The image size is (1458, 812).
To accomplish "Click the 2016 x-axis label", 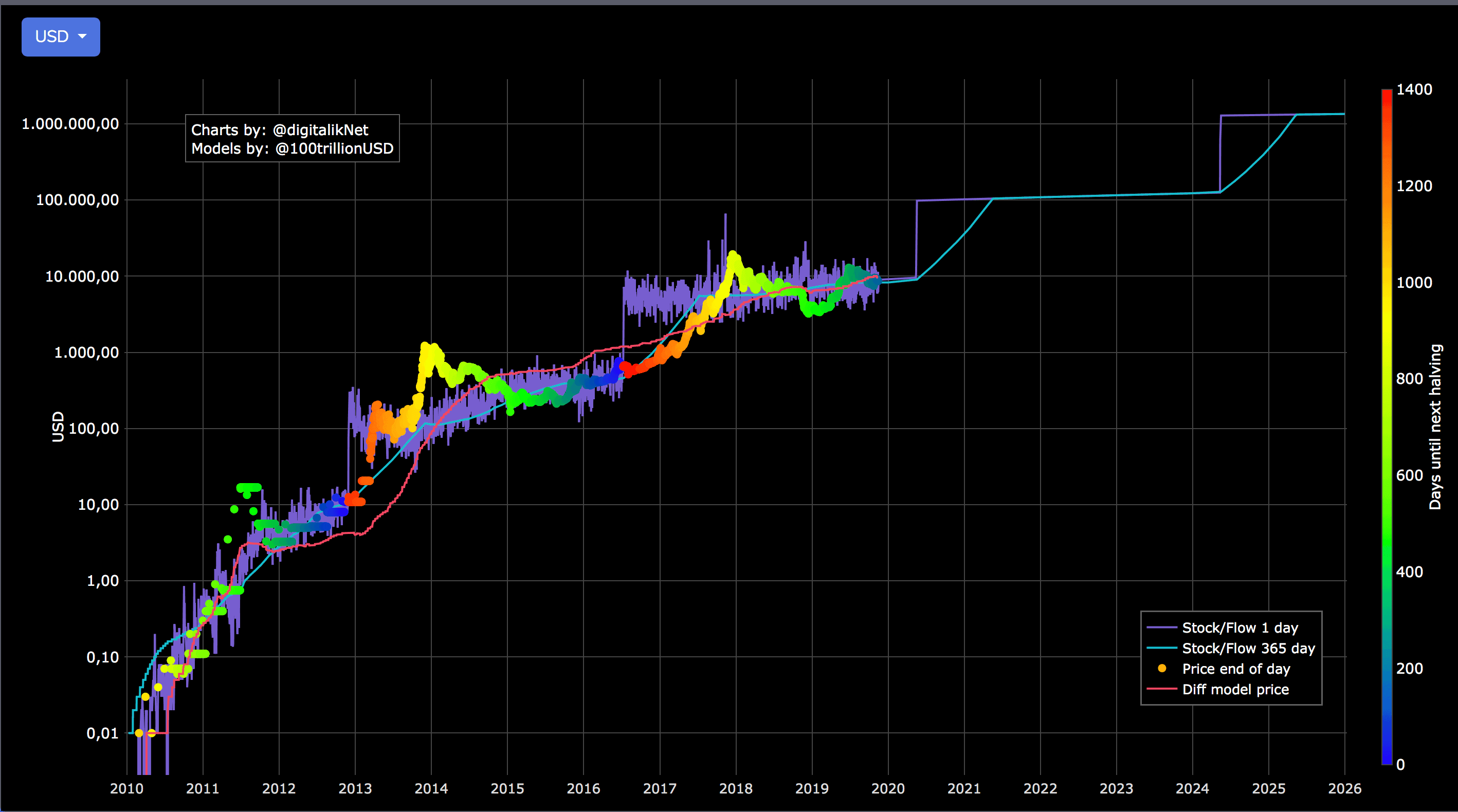I will point(584,789).
